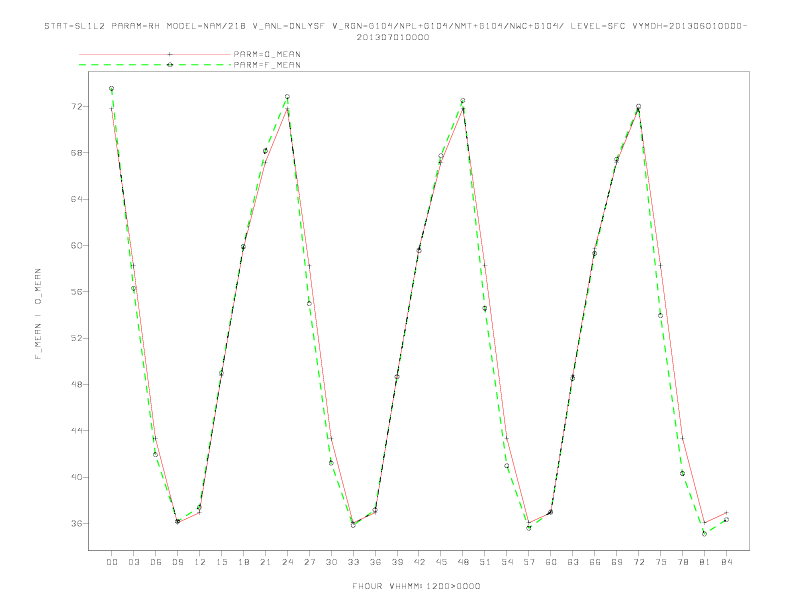Click x-axis forecast hour label 36
Viewport: 792px width, 612px height.
(375, 562)
